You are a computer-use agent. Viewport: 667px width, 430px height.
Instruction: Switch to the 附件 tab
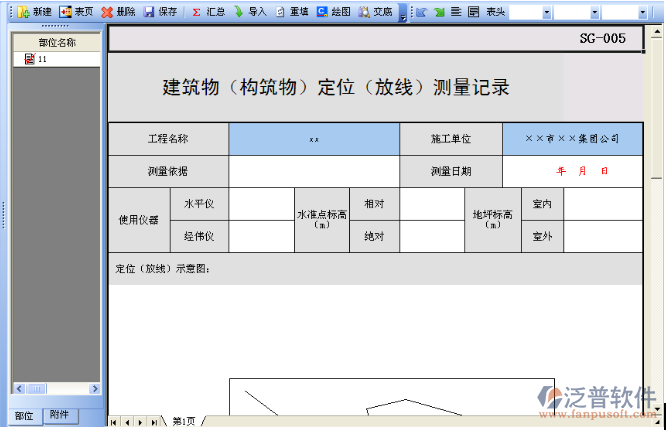(x=59, y=414)
